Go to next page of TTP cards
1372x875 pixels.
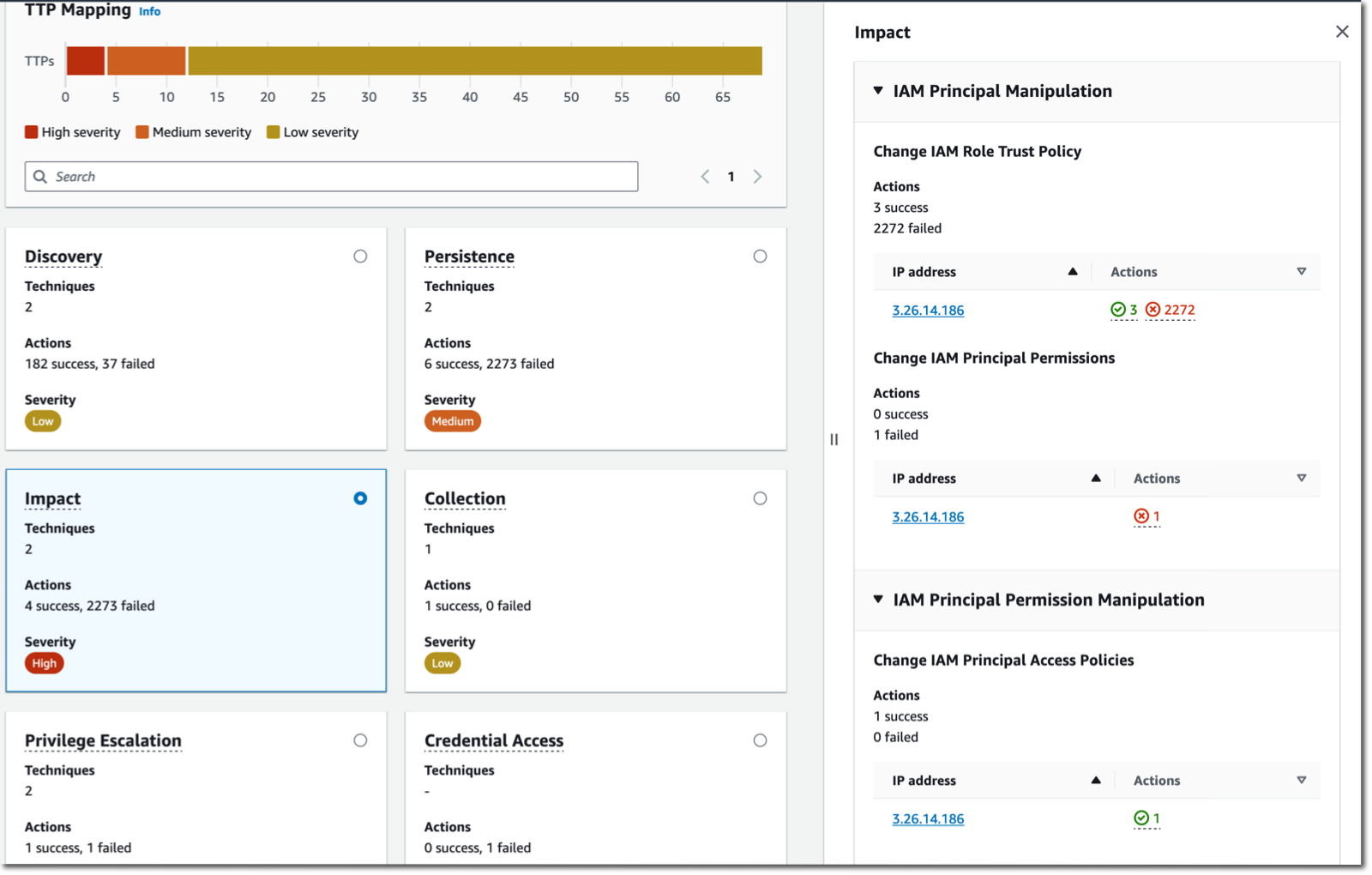pyautogui.click(x=757, y=177)
